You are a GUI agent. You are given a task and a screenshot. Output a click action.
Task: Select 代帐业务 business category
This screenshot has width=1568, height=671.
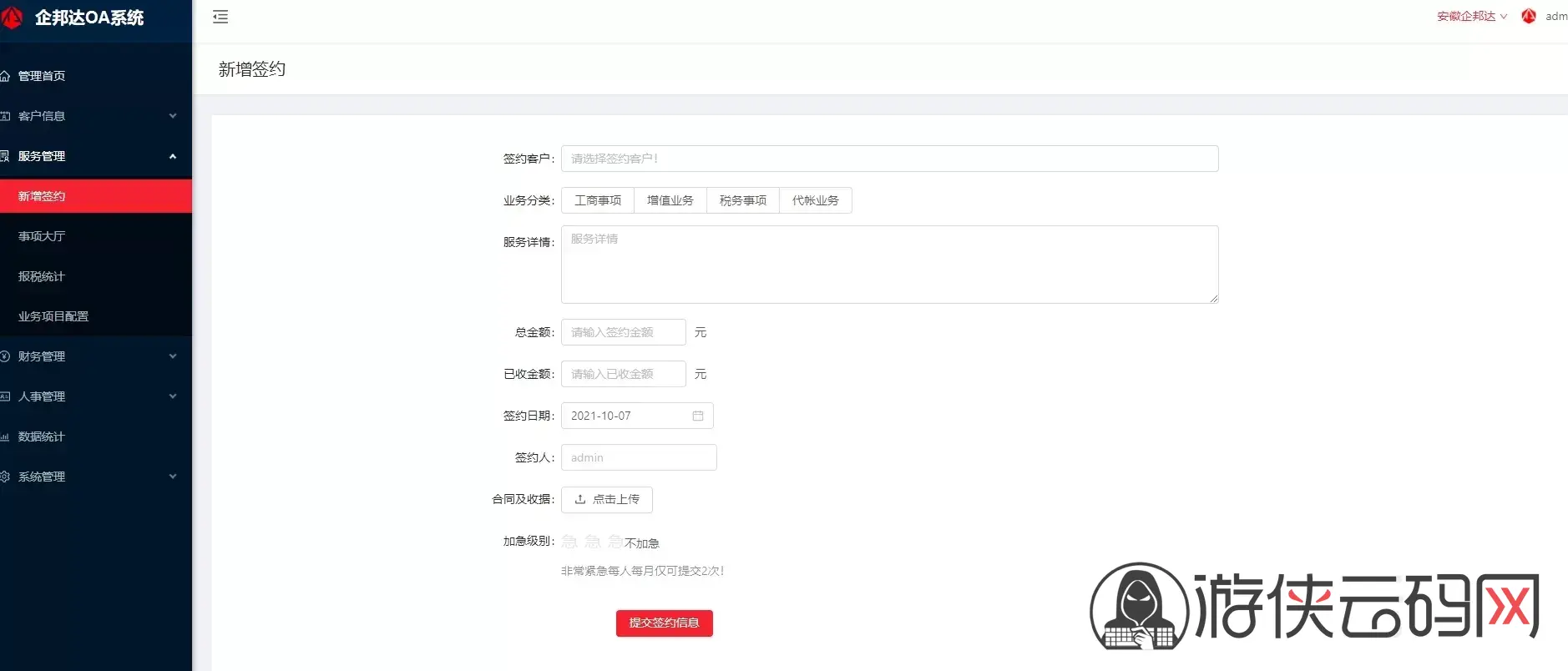(x=816, y=200)
